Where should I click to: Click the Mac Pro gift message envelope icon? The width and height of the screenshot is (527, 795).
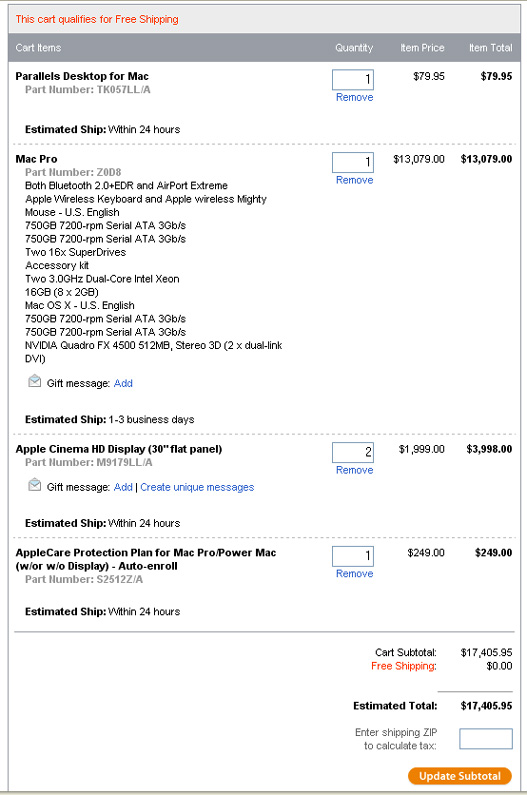pos(34,381)
